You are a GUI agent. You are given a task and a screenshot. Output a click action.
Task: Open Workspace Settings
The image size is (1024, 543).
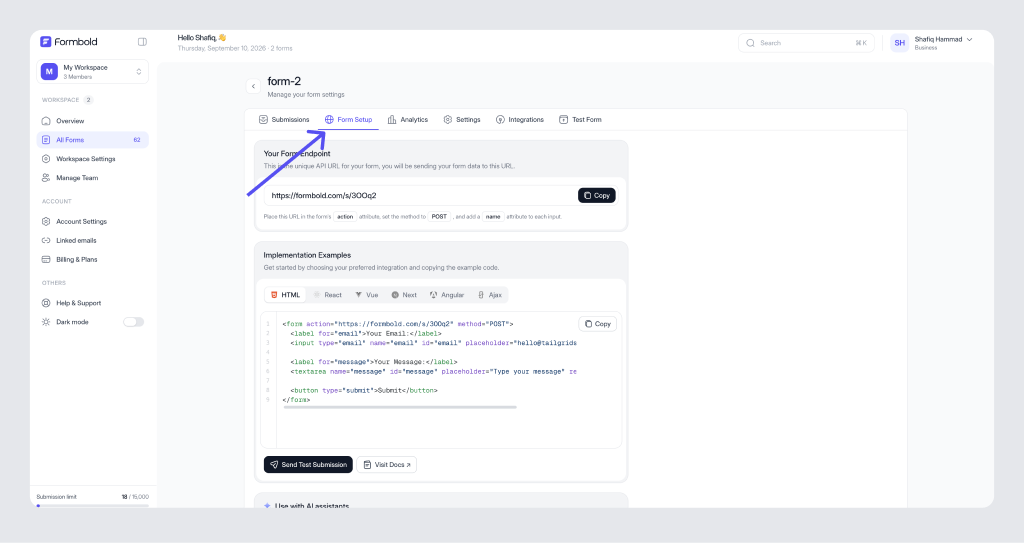pos(93,159)
